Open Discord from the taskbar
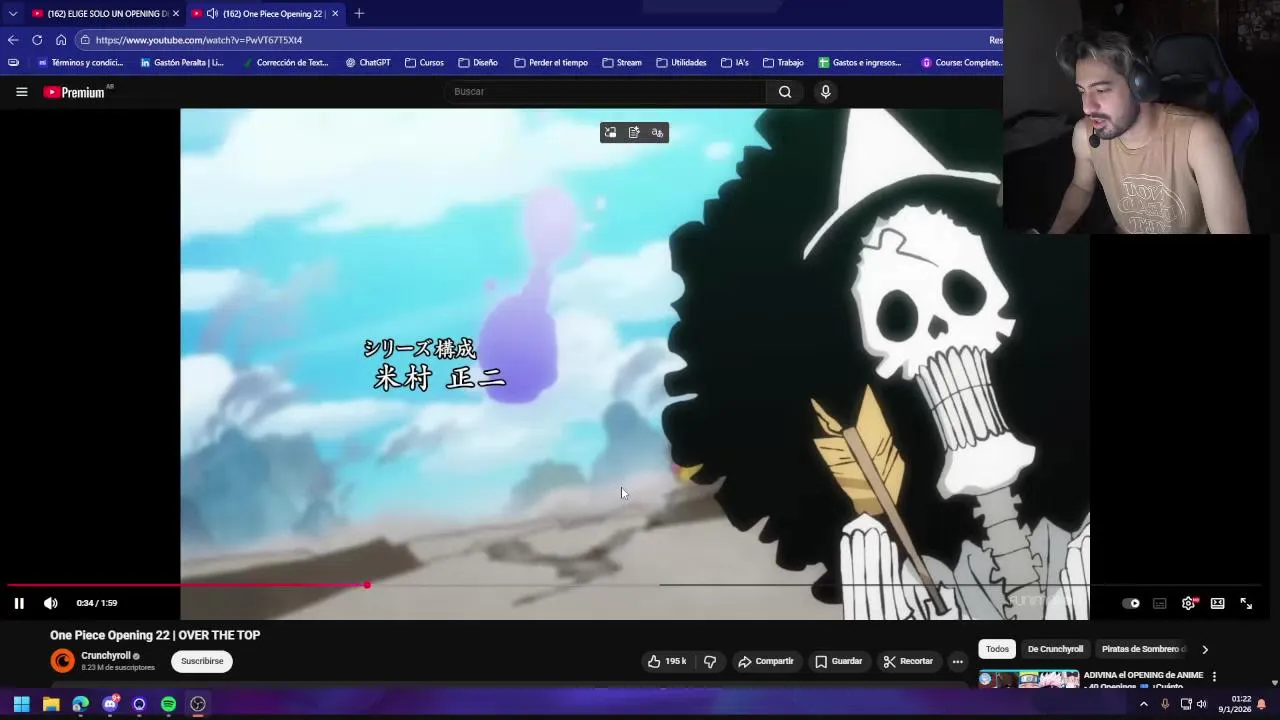This screenshot has width=1280, height=720. pos(110,704)
